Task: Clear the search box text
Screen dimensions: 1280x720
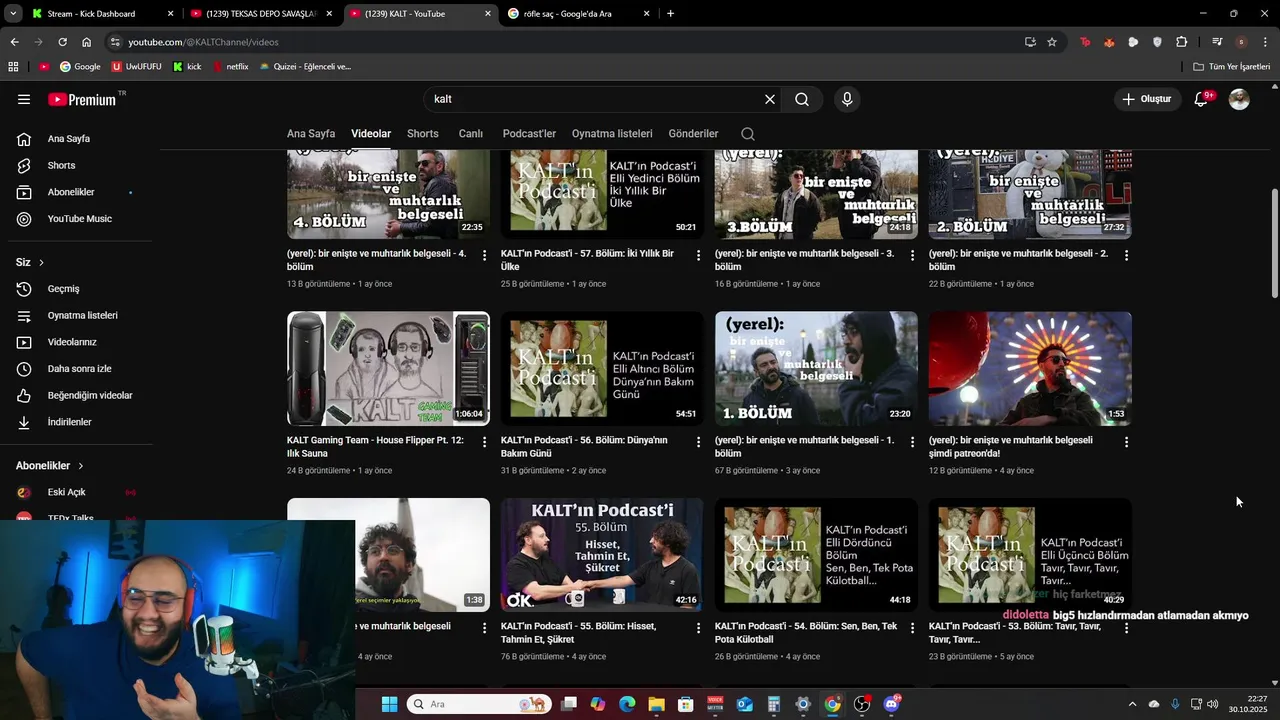Action: point(770,99)
